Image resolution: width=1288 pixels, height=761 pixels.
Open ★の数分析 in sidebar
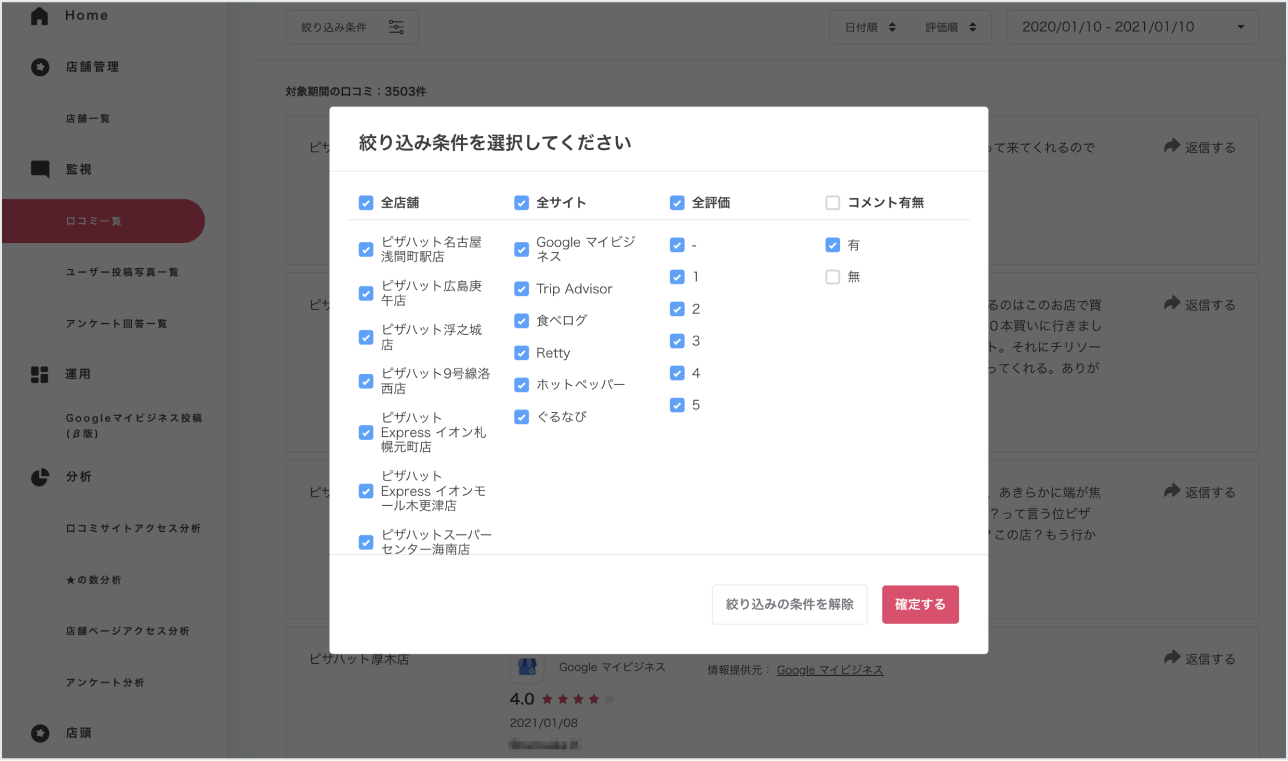pyautogui.click(x=94, y=580)
